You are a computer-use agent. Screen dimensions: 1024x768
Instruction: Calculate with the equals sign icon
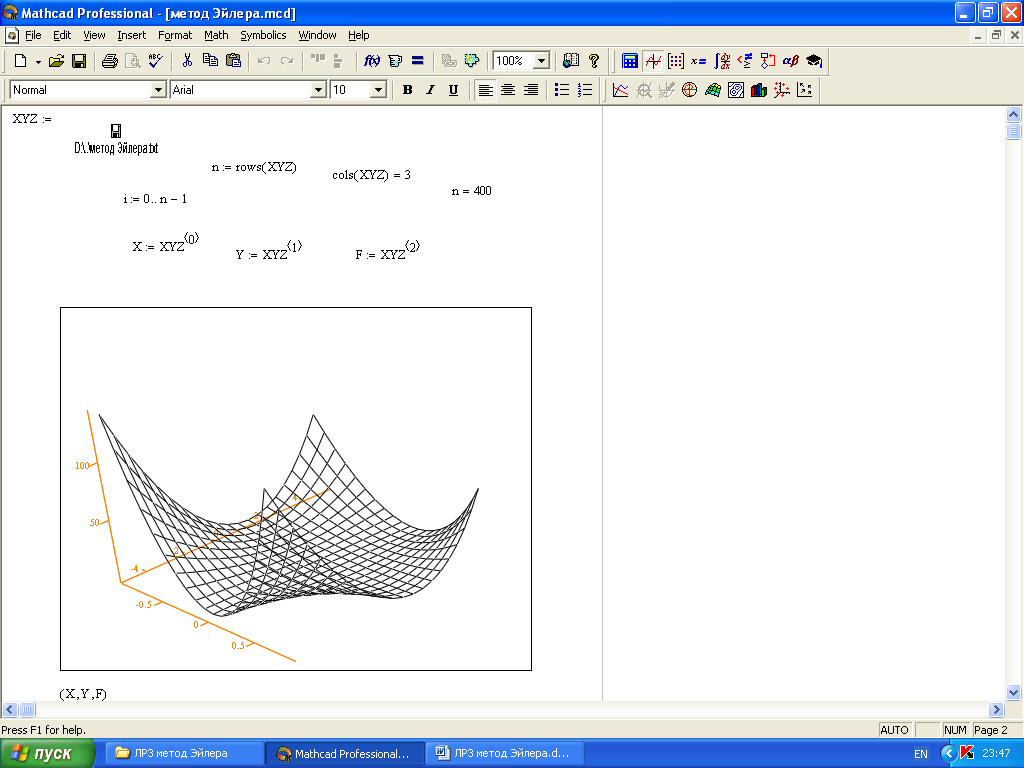[418, 61]
